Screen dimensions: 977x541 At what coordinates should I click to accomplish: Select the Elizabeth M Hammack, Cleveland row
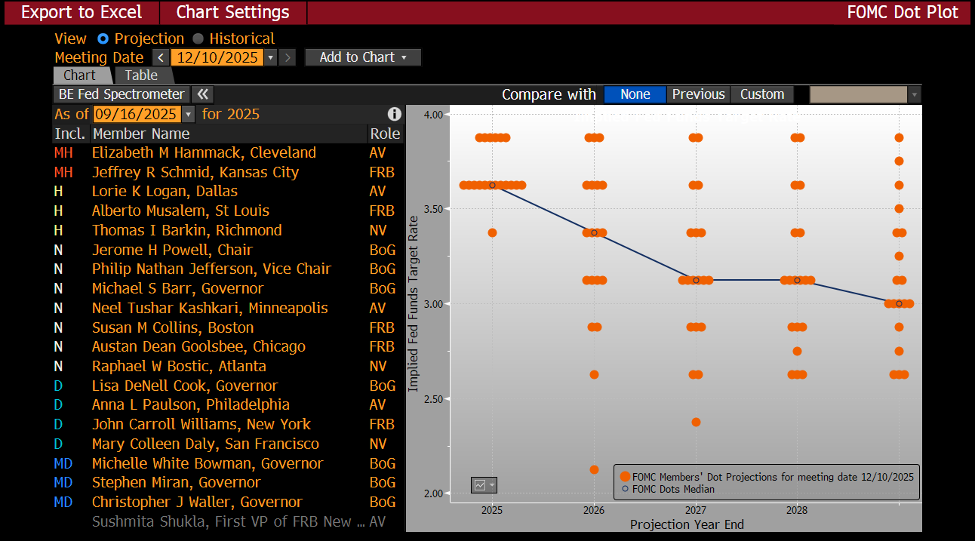(228, 153)
